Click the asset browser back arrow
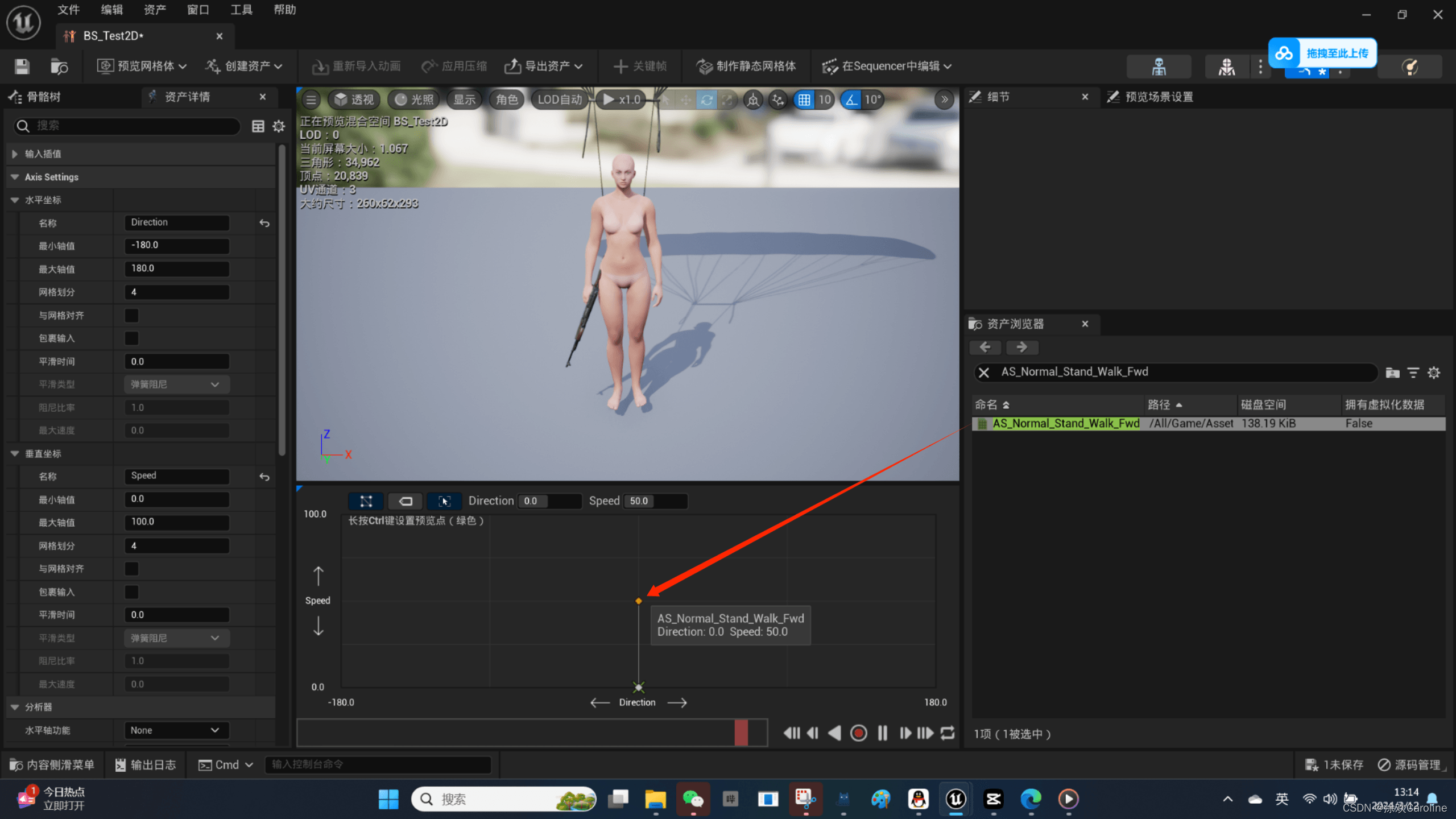Image resolution: width=1456 pixels, height=819 pixels. pos(985,347)
